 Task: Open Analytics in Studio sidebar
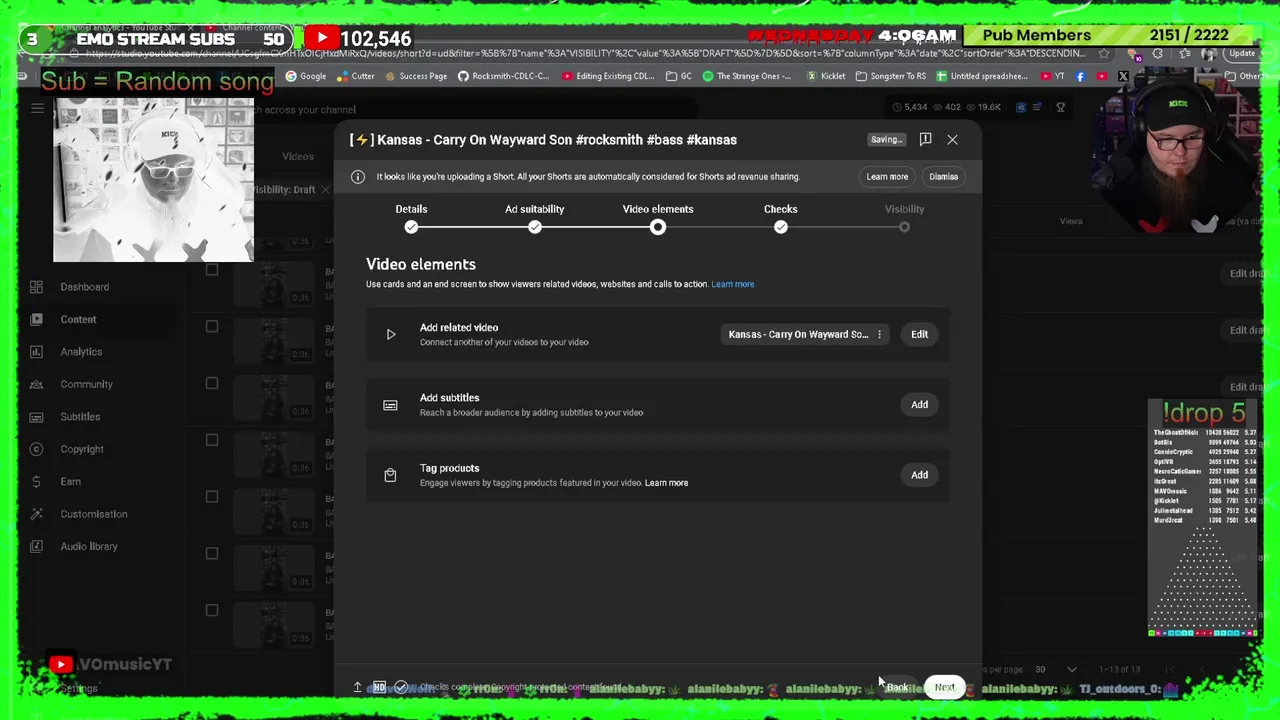[x=81, y=352]
